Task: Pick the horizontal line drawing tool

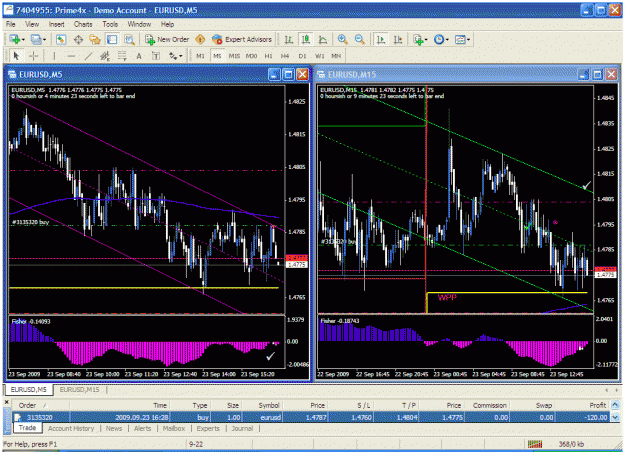Action: click(71, 56)
